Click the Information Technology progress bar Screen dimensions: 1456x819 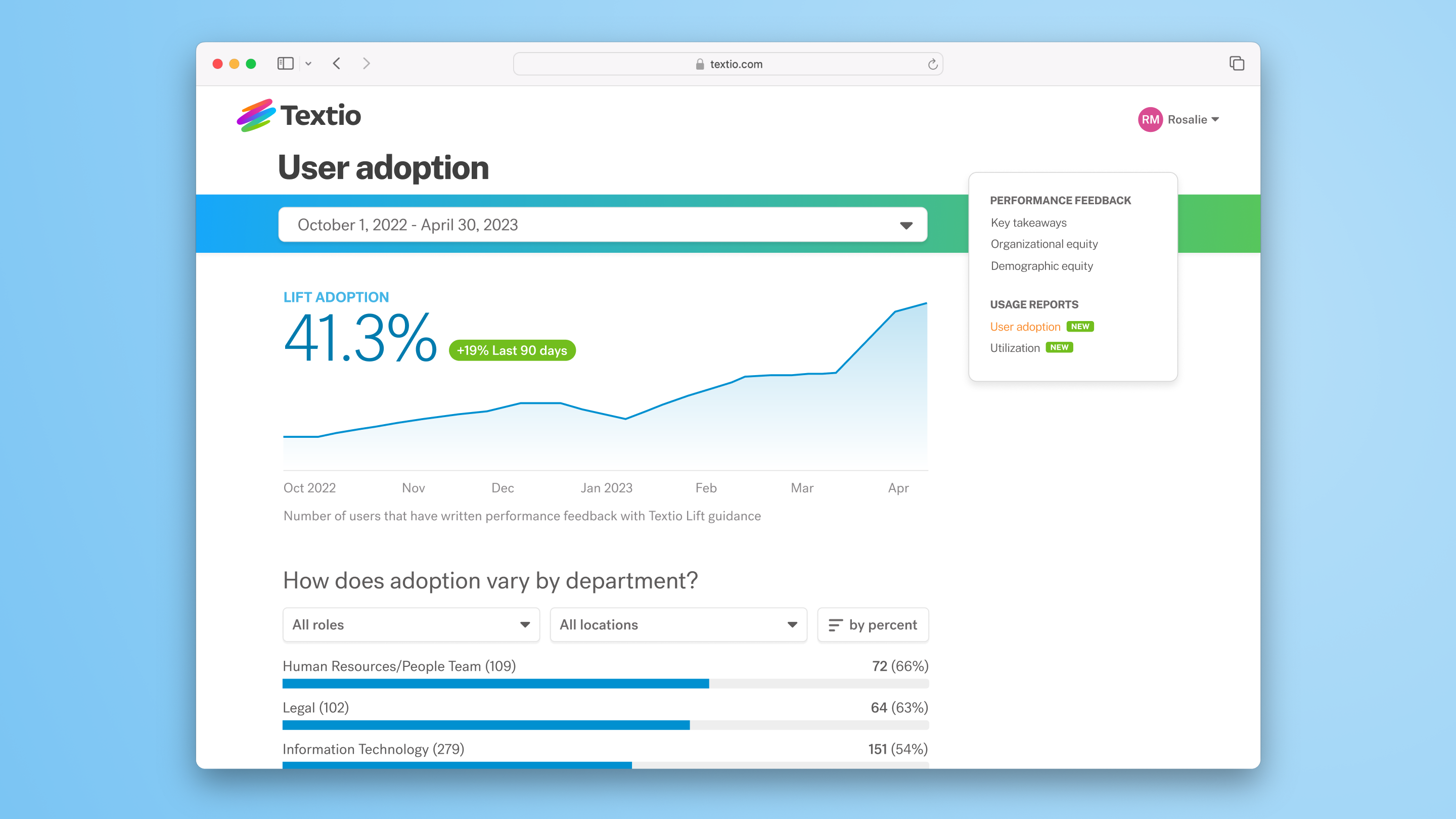[605, 765]
